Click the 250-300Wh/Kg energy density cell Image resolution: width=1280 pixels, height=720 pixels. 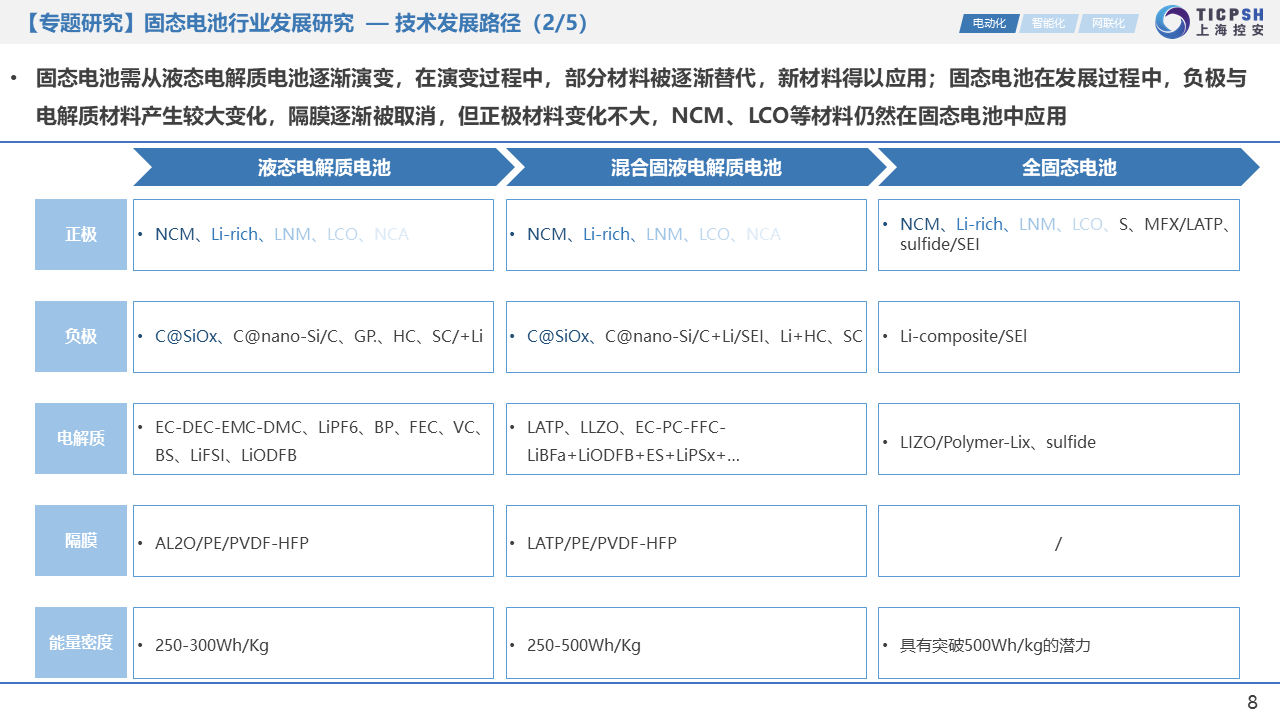(x=313, y=643)
